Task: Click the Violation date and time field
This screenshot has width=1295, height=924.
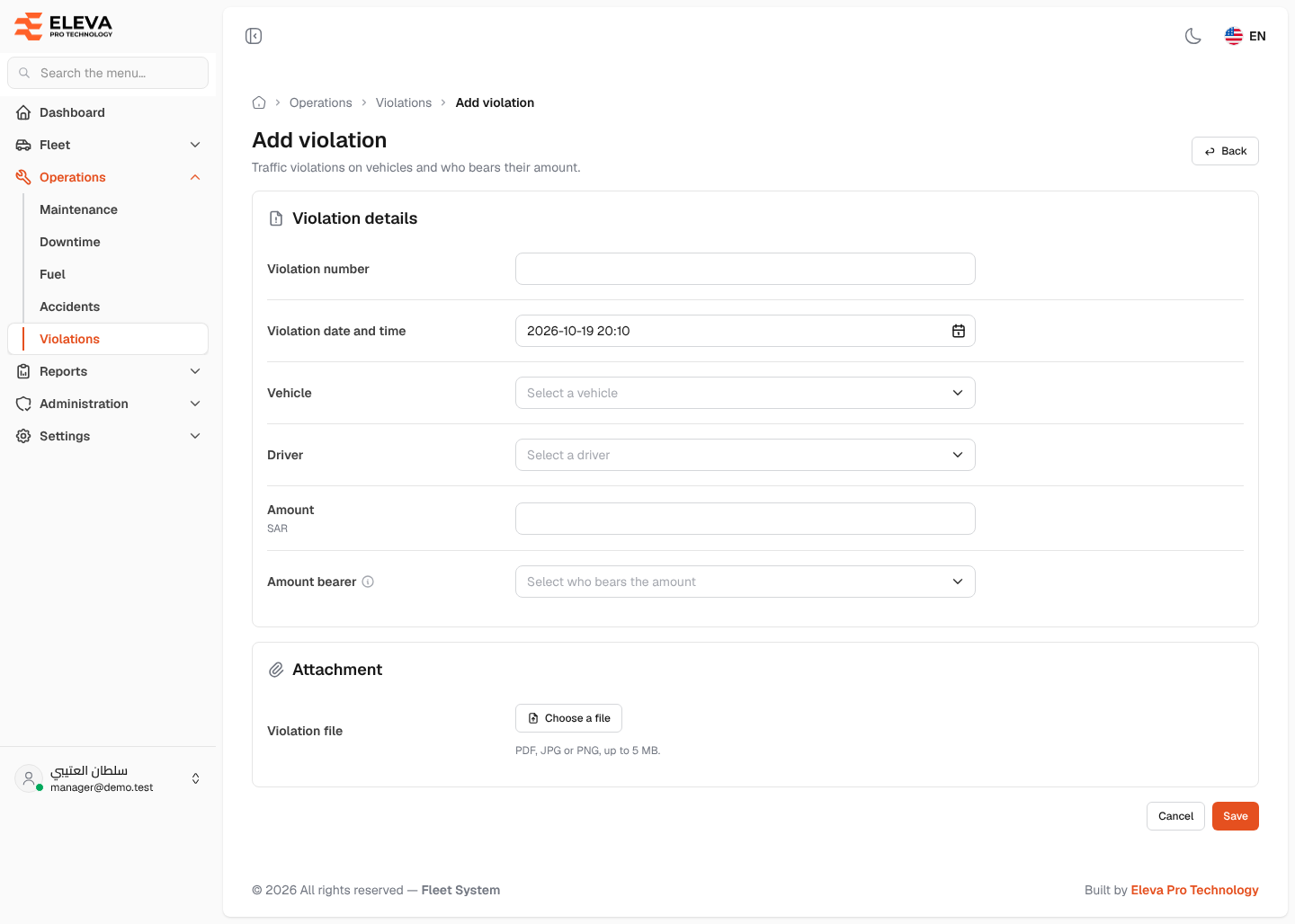Action: 746,331
